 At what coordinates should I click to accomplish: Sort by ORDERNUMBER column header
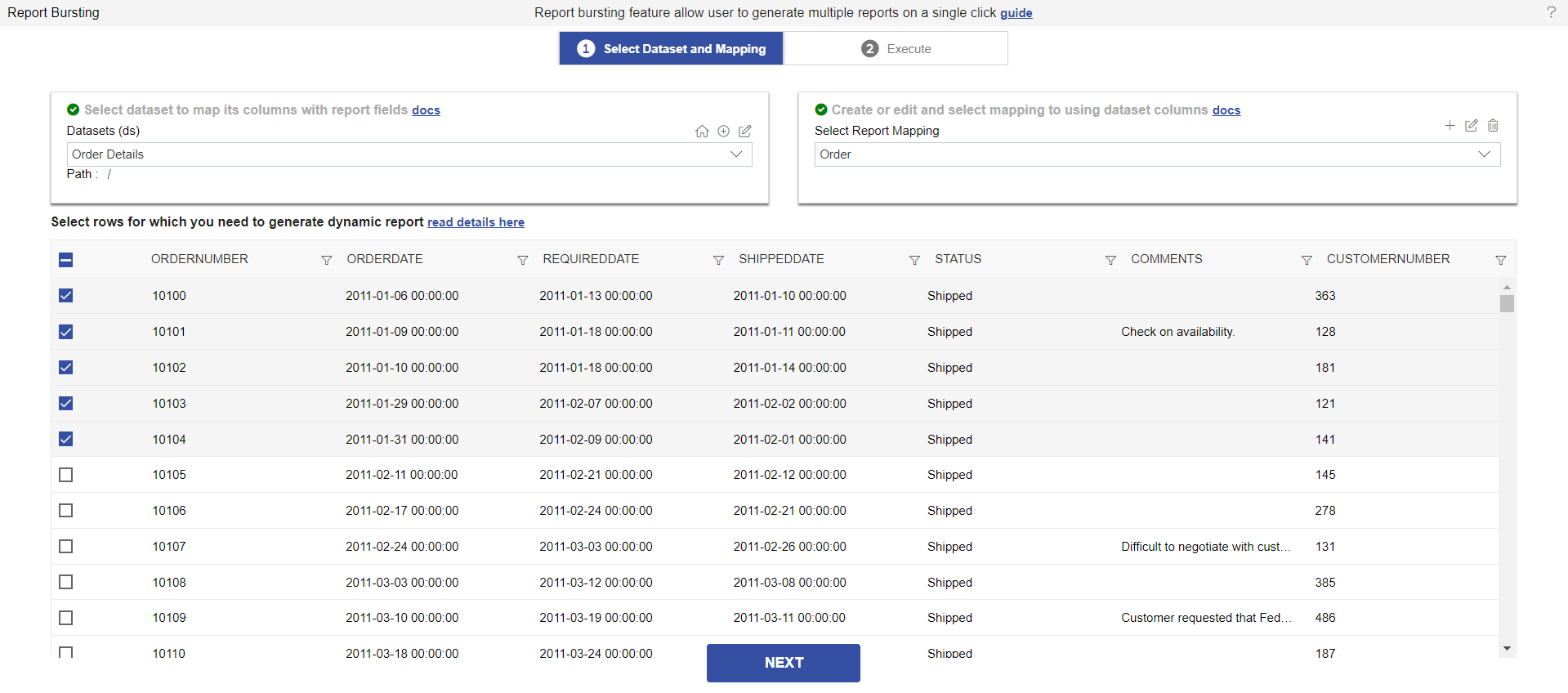(199, 259)
